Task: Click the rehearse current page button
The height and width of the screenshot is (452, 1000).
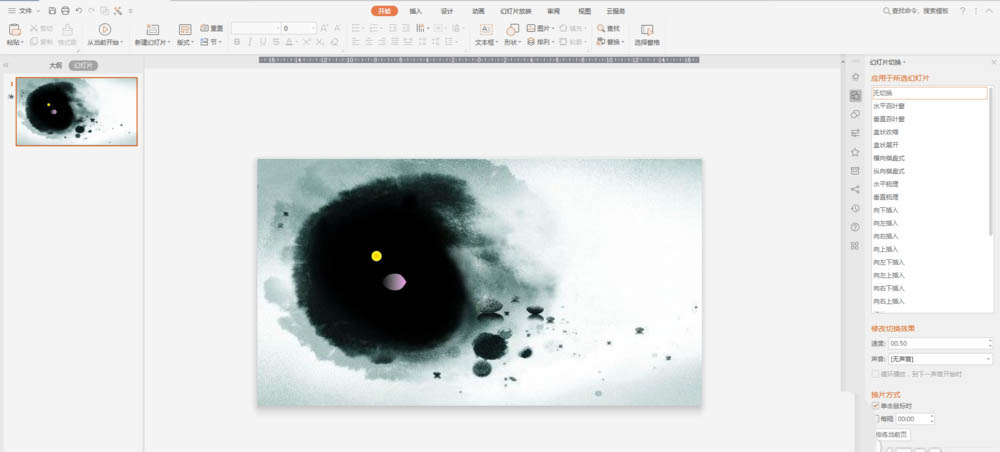Action: pyautogui.click(x=892, y=435)
